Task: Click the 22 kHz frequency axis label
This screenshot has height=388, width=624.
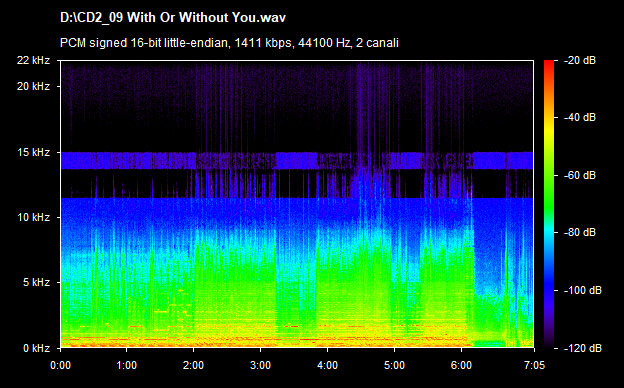Action: point(33,60)
